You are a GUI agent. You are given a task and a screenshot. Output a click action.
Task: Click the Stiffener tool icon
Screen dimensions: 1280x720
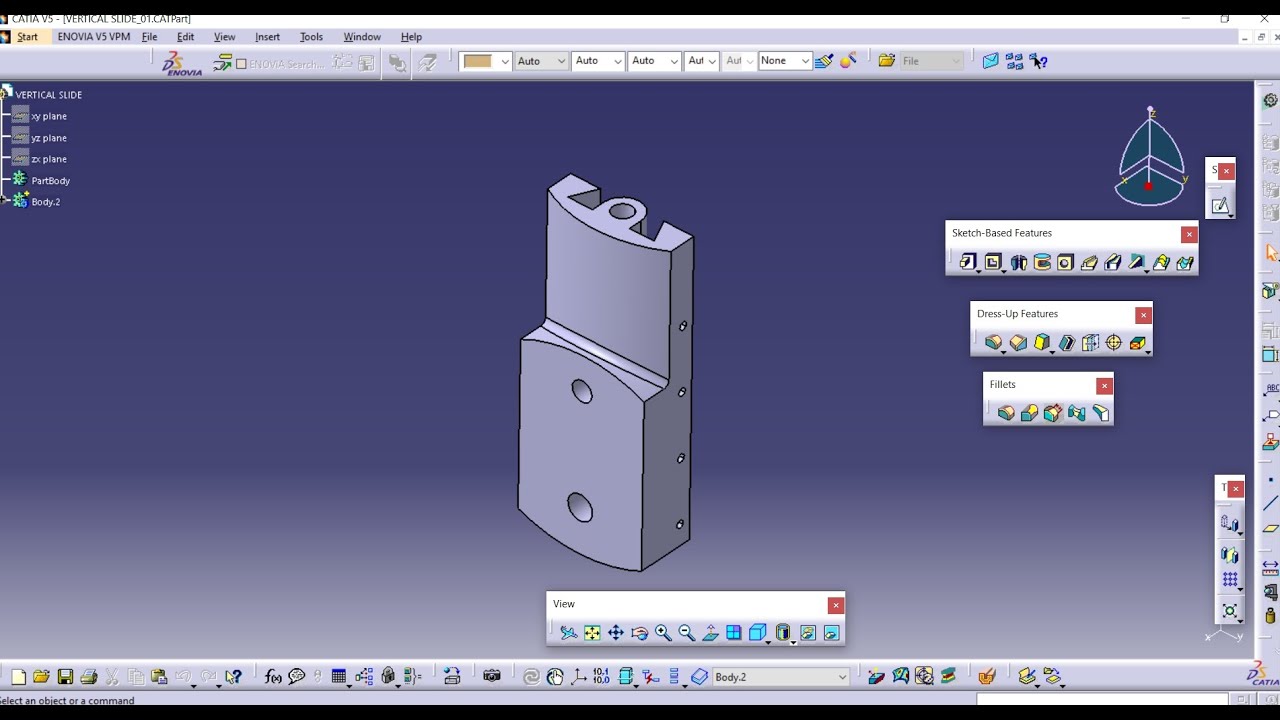(1136, 262)
